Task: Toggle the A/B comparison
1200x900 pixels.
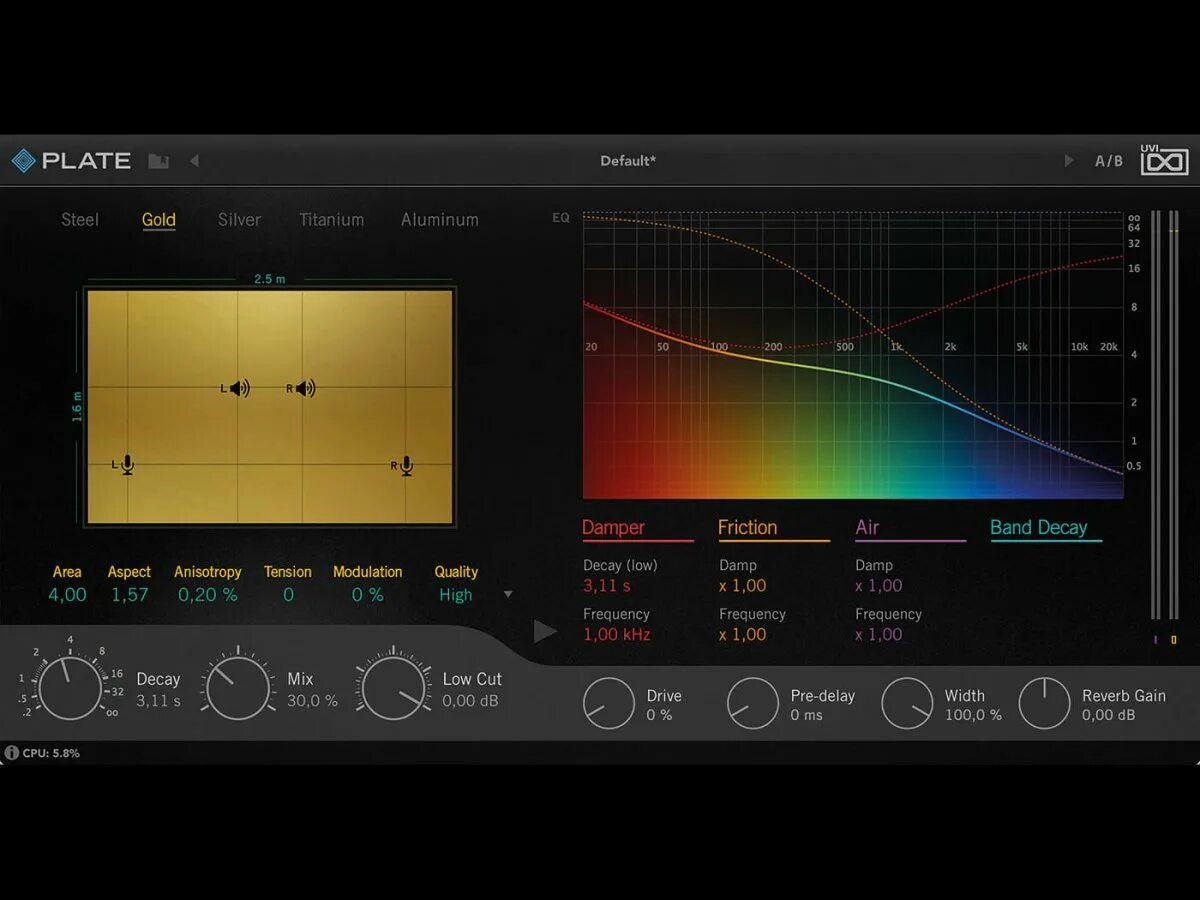Action: pyautogui.click(x=1109, y=161)
